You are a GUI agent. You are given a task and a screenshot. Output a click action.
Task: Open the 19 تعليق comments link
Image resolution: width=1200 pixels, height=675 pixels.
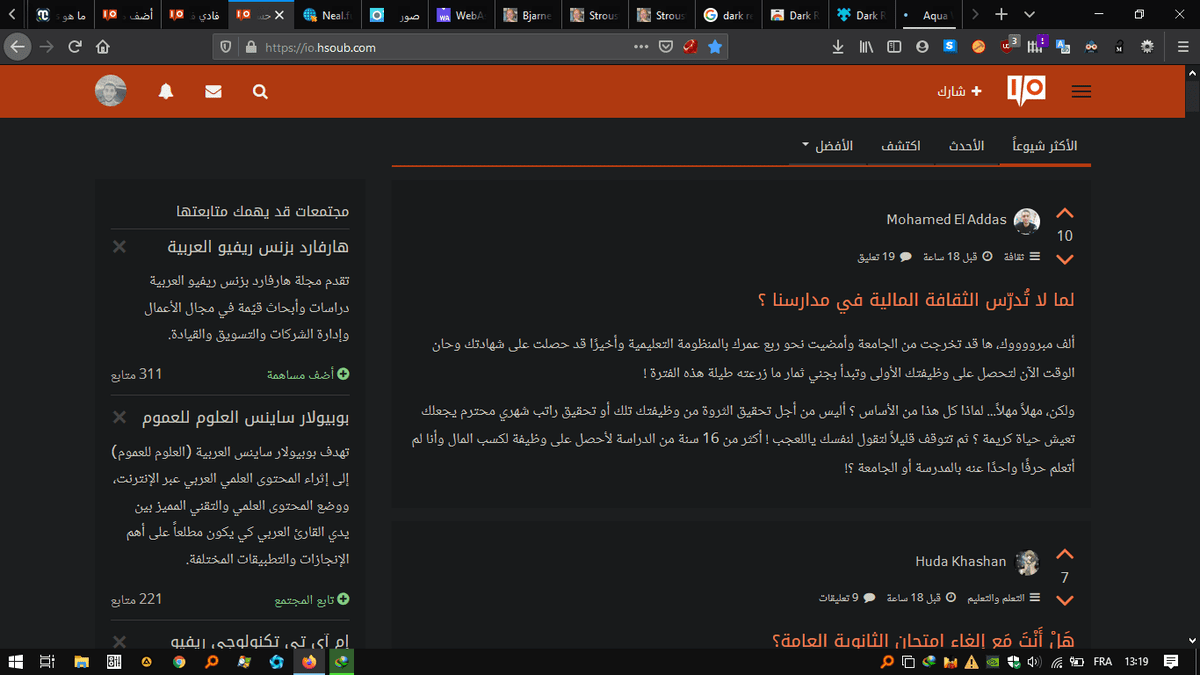point(885,257)
